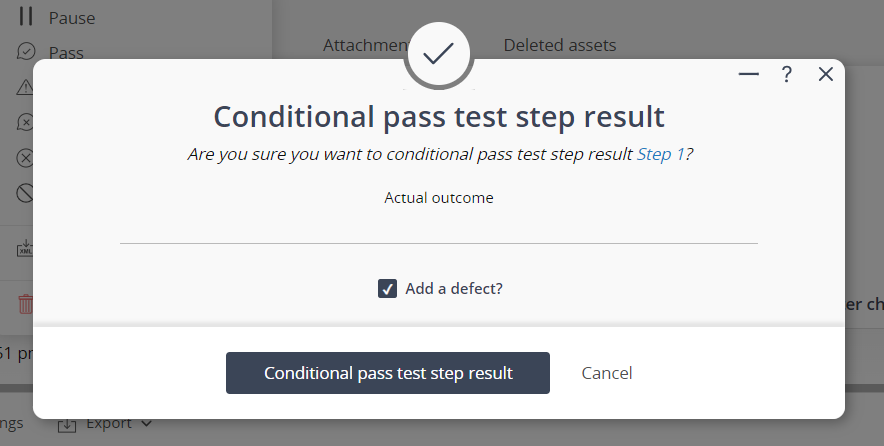Click the red trash delete icon
The image size is (884, 446).
(x=25, y=304)
